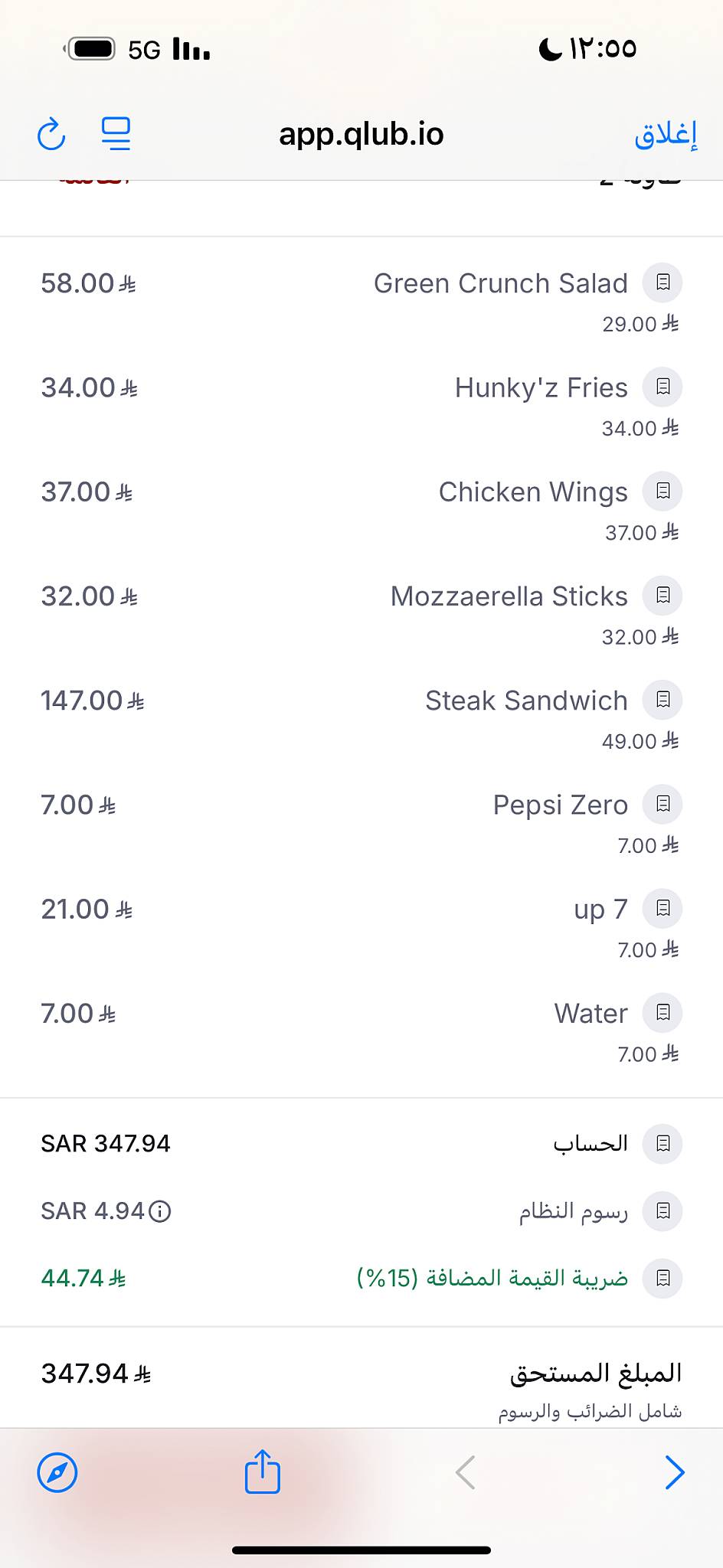
Task: Tap the app.qlub.io address title
Action: 361,134
